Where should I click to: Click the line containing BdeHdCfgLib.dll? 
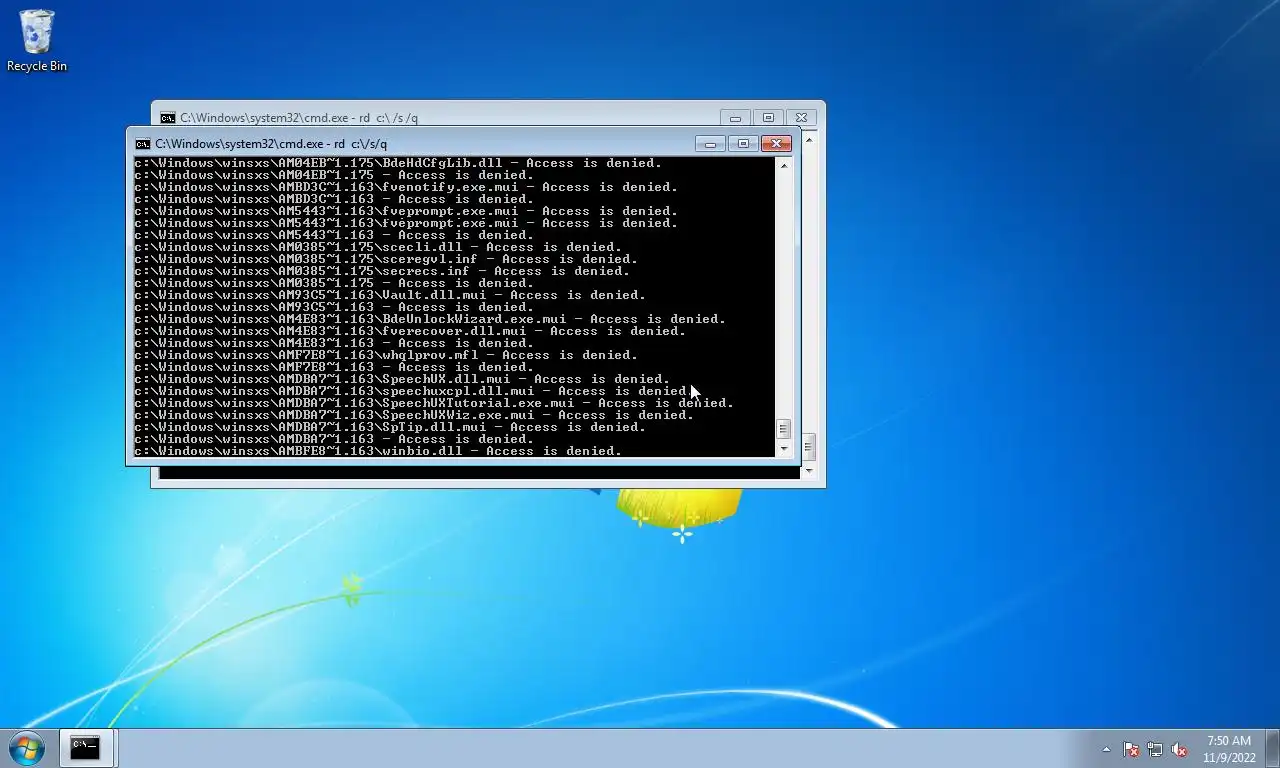[x=398, y=163]
